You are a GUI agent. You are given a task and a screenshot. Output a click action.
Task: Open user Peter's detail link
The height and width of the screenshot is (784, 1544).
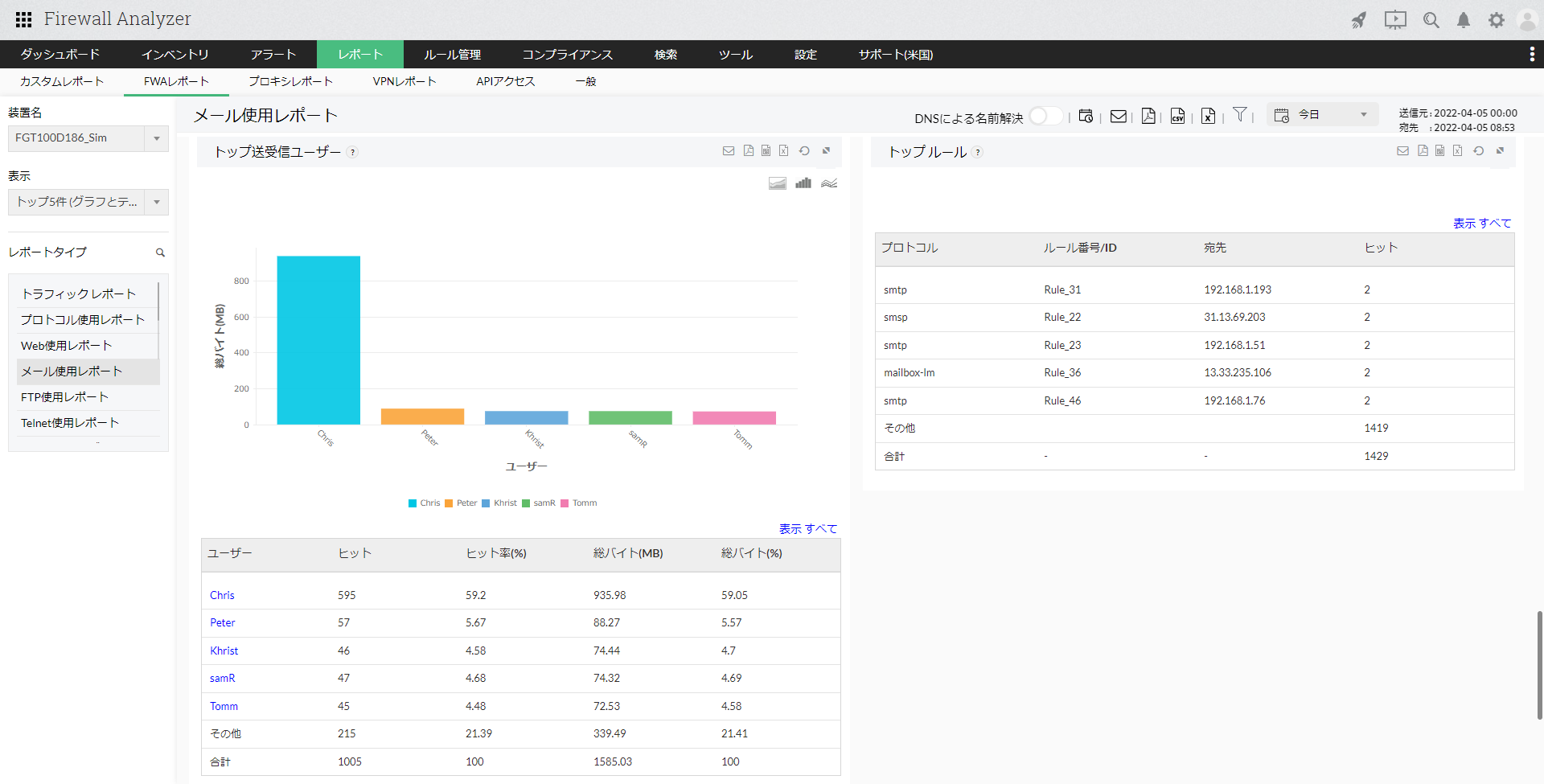(223, 623)
